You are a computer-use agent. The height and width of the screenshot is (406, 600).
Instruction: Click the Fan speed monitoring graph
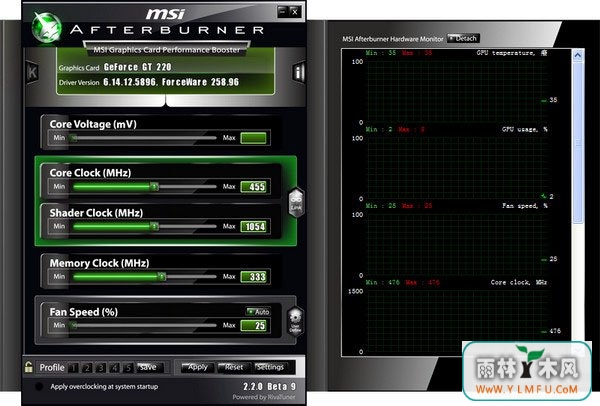(455, 245)
